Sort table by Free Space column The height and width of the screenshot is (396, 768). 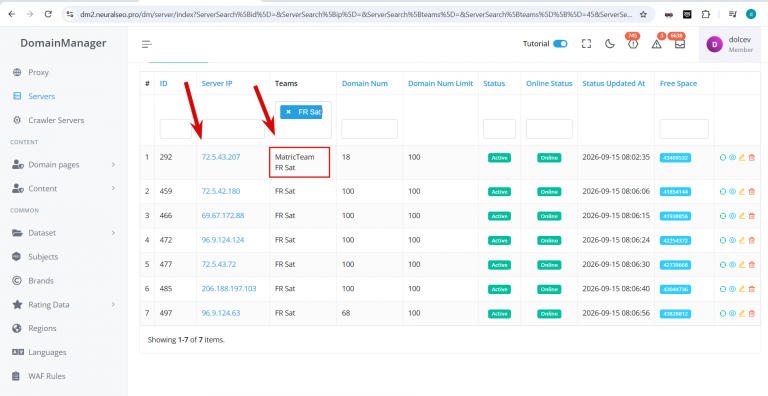[678, 84]
